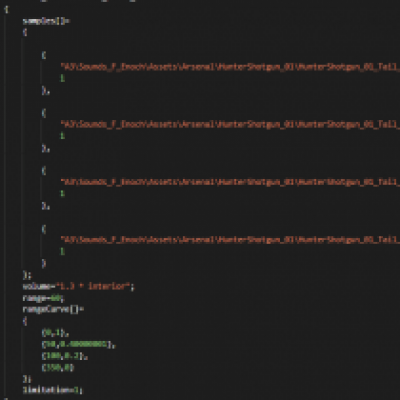
Task: Click the {0,1} rangeCurve entry
Action: [55, 333]
